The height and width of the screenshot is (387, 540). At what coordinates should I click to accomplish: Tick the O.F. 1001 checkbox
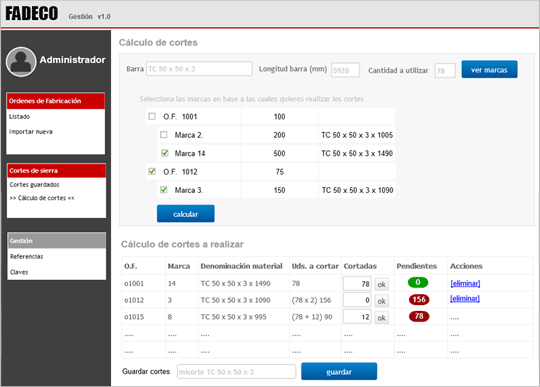tap(152, 116)
